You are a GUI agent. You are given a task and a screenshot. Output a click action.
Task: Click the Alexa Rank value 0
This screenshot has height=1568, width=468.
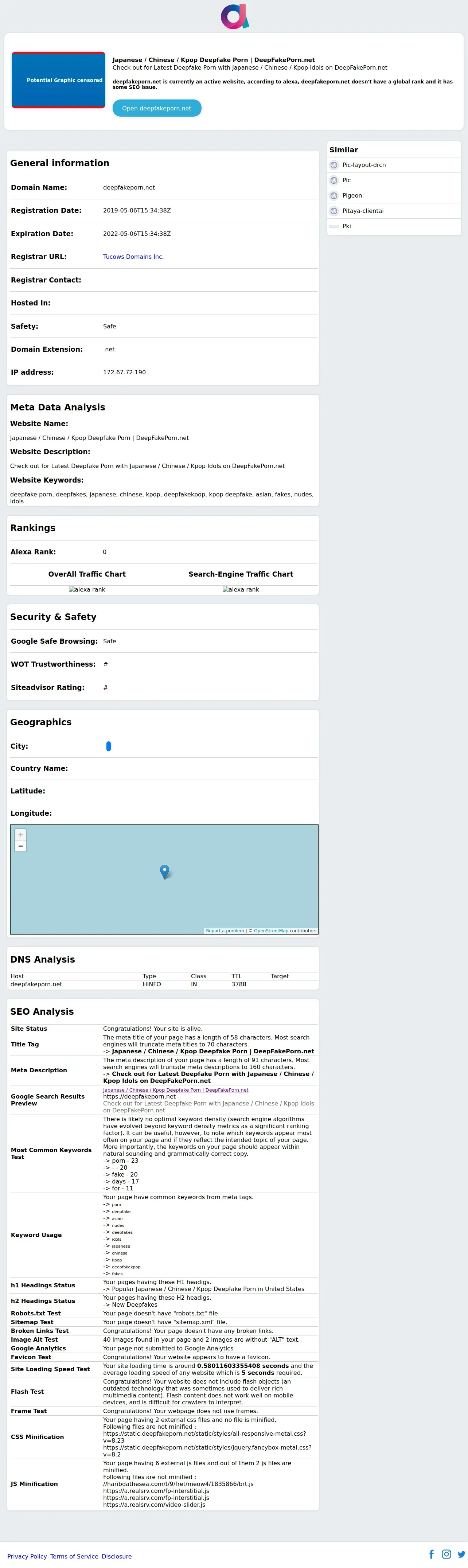(105, 552)
